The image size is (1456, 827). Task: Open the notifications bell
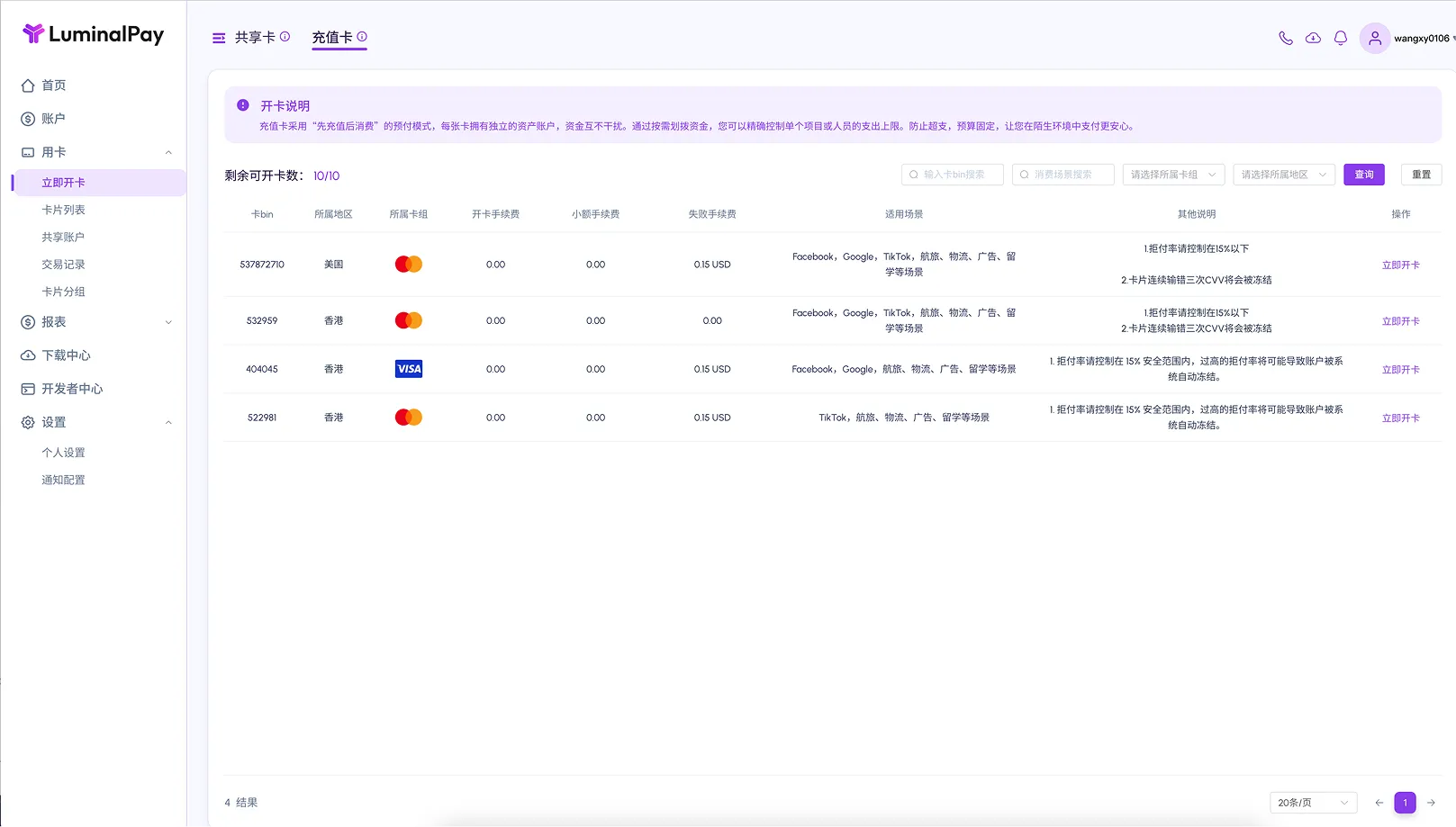[1341, 38]
